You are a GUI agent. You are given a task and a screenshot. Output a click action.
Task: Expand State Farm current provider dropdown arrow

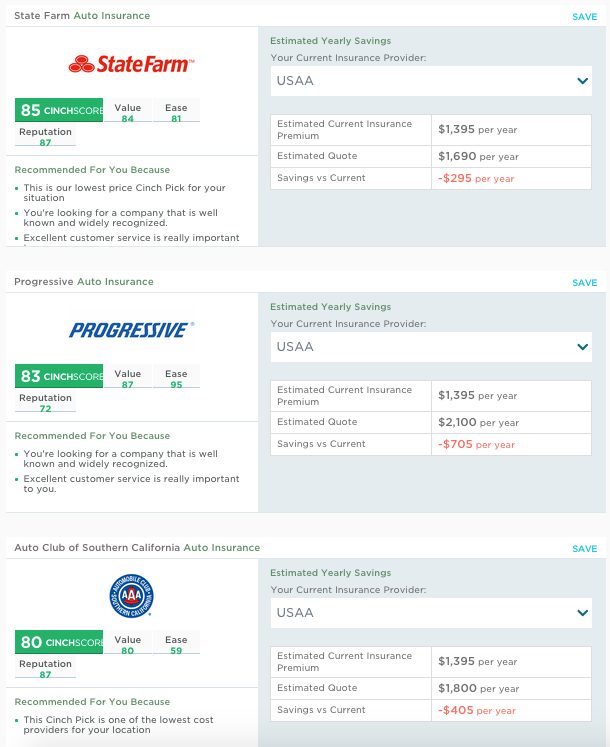pyautogui.click(x=582, y=81)
